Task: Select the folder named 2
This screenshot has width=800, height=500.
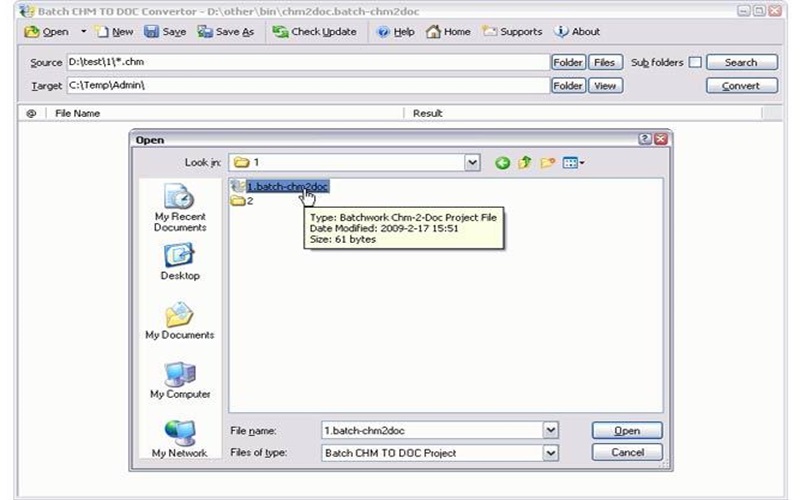Action: click(242, 201)
